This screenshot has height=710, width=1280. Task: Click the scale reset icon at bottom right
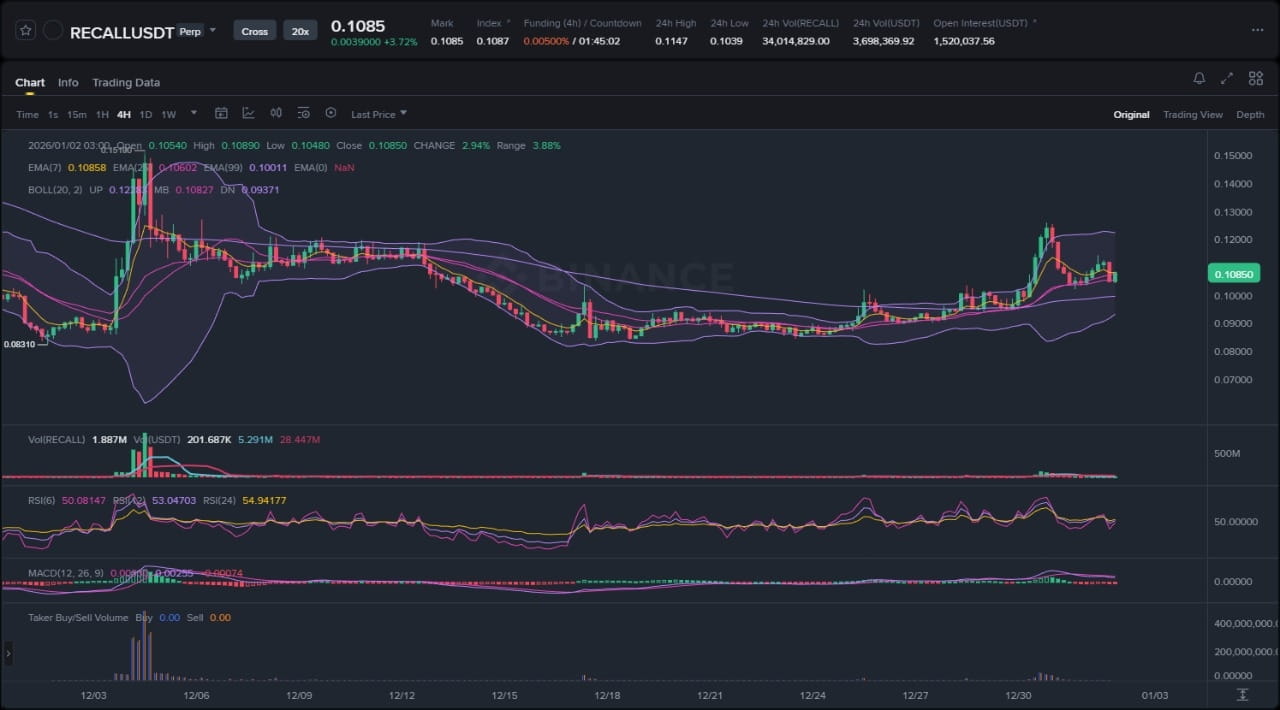tap(1242, 694)
